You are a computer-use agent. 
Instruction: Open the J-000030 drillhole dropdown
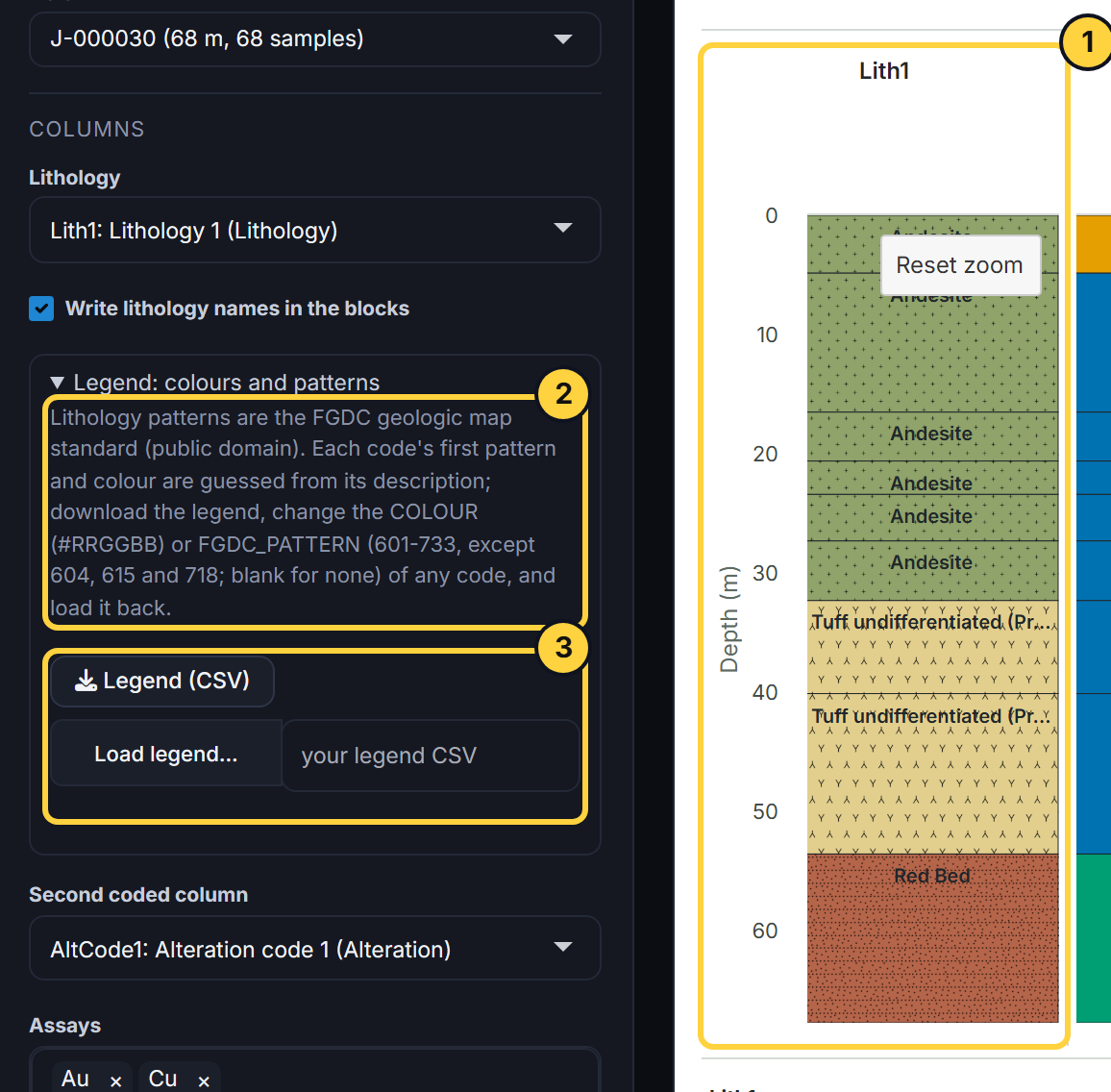pyautogui.click(x=314, y=39)
